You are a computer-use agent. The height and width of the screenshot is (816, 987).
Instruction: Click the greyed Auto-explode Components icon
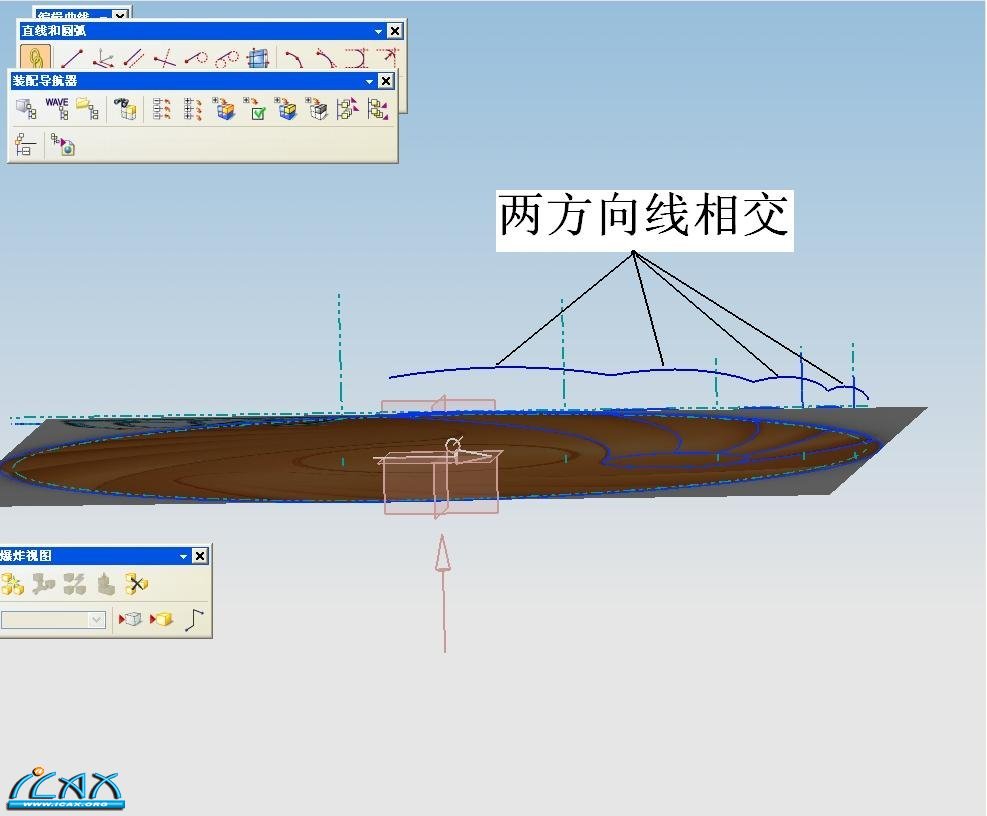[74, 584]
